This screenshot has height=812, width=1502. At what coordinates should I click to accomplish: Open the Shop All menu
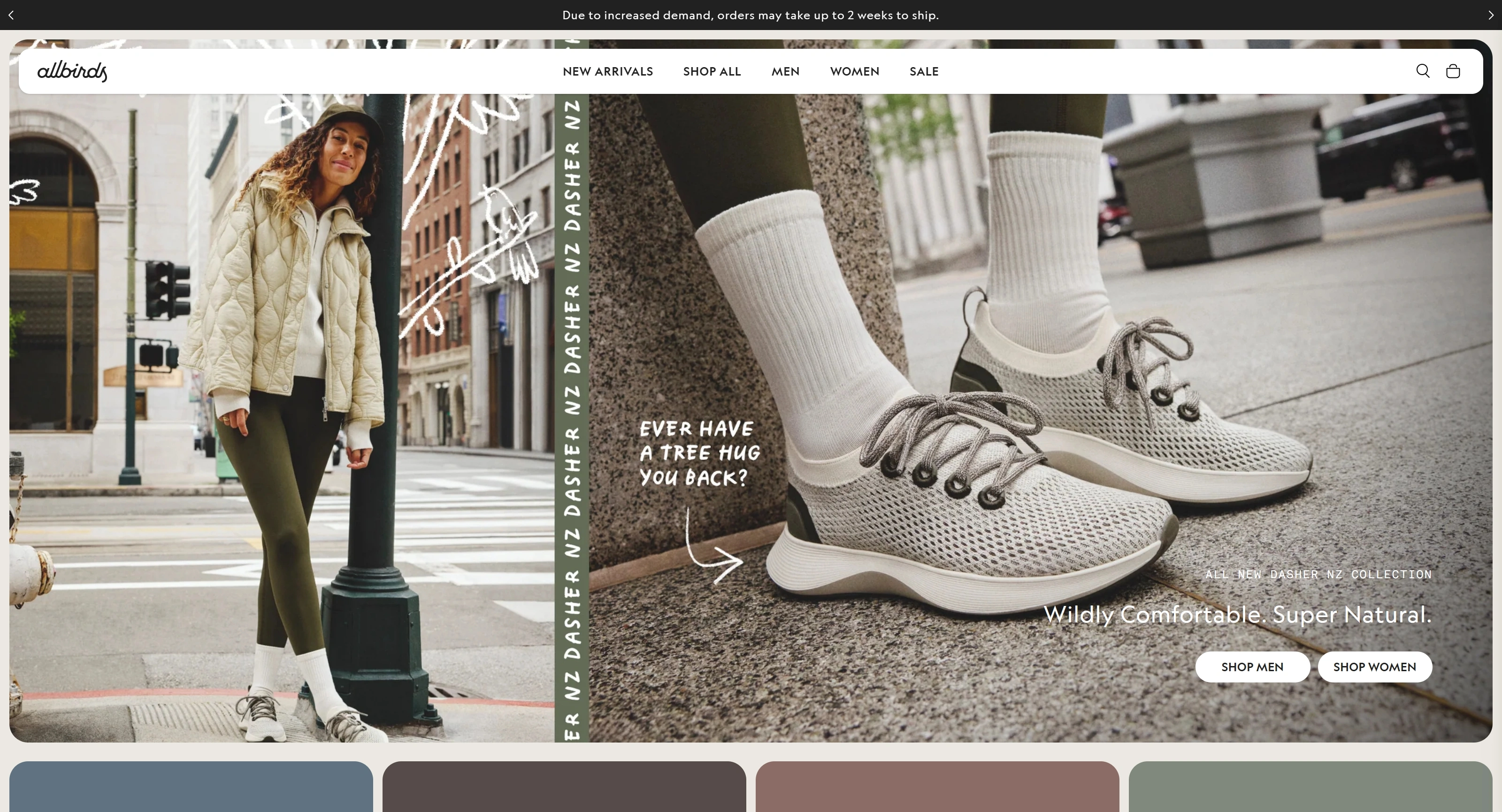point(712,71)
